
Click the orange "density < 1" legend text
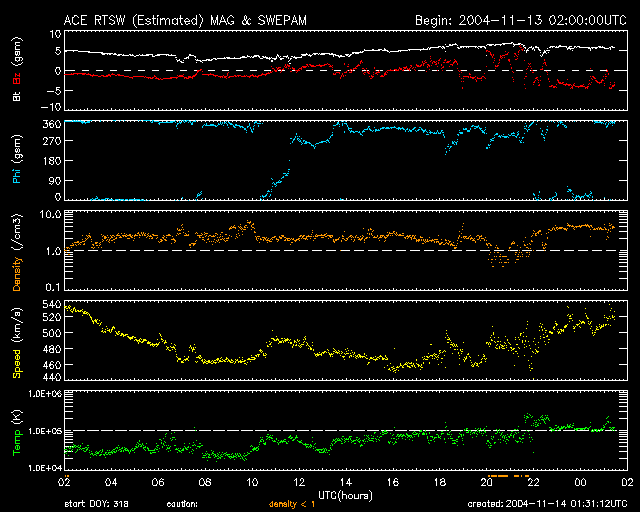coord(292,504)
